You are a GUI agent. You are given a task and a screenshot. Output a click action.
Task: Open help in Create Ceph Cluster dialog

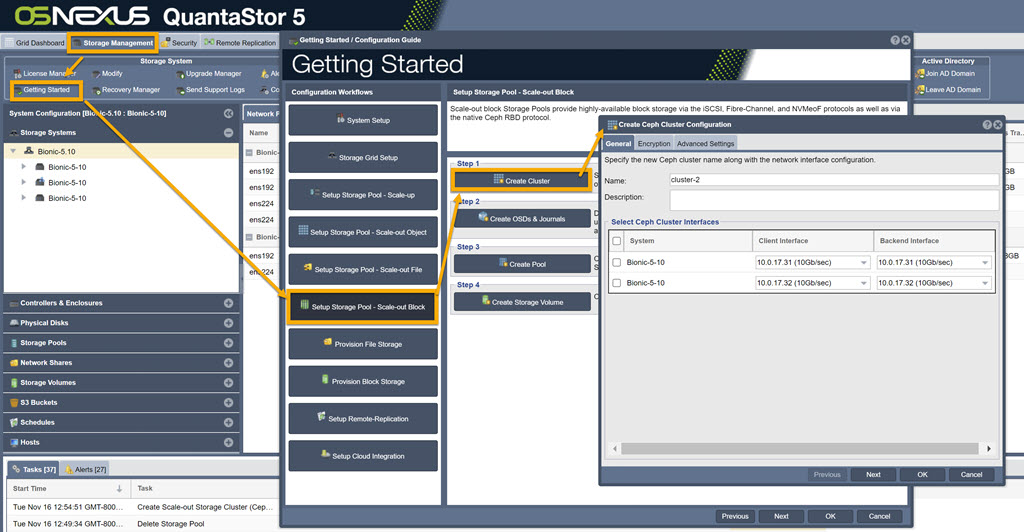(987, 125)
